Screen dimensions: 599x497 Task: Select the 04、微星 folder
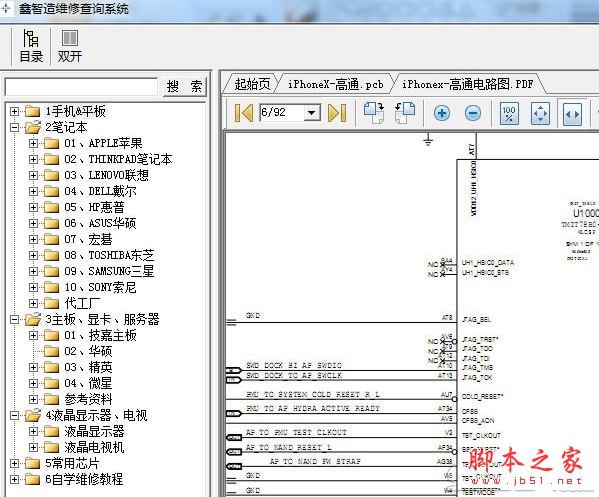point(88,383)
